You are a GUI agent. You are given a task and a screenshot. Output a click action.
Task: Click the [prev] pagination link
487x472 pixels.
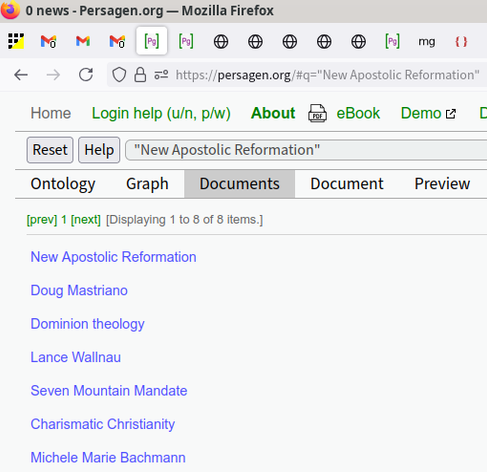[x=42, y=220]
